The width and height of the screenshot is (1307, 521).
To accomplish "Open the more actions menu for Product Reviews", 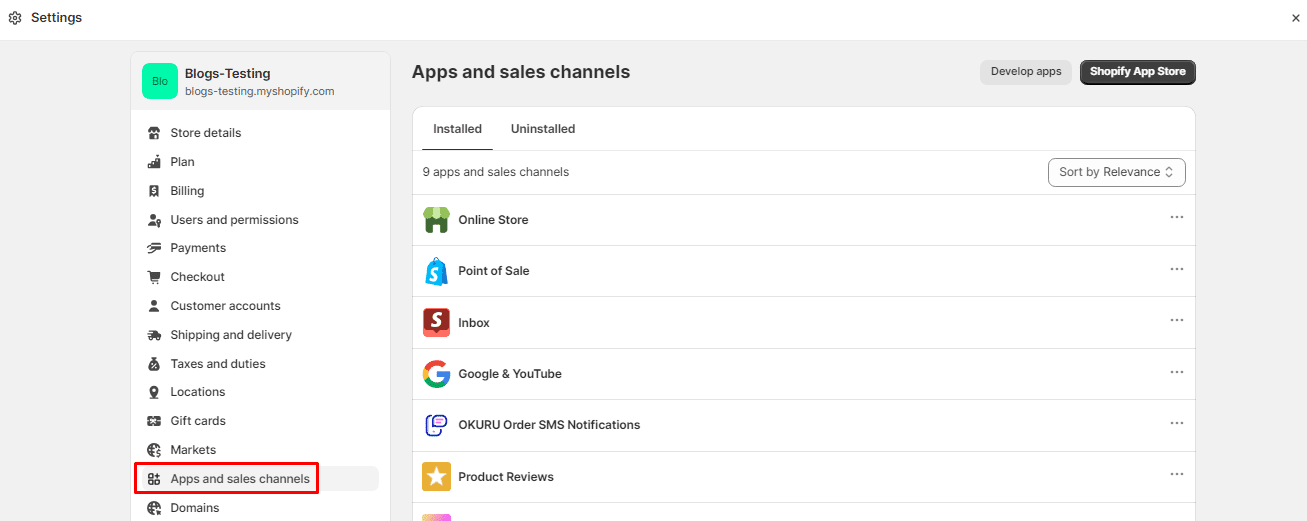I will (x=1176, y=474).
